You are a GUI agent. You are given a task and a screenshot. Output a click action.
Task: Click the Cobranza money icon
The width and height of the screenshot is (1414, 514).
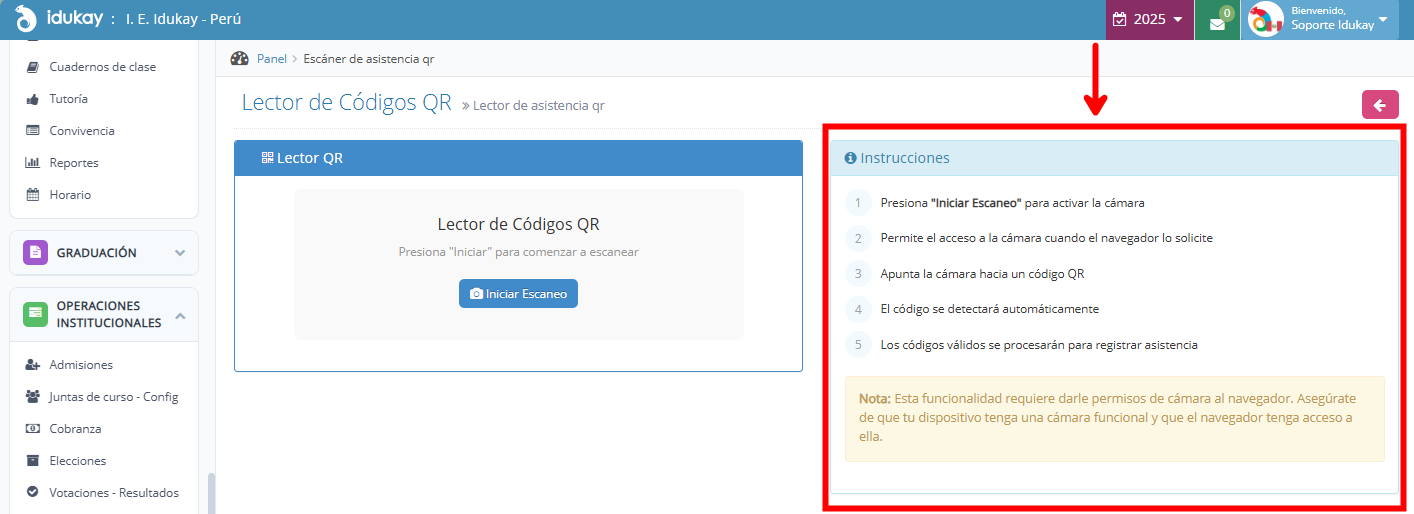(x=32, y=429)
